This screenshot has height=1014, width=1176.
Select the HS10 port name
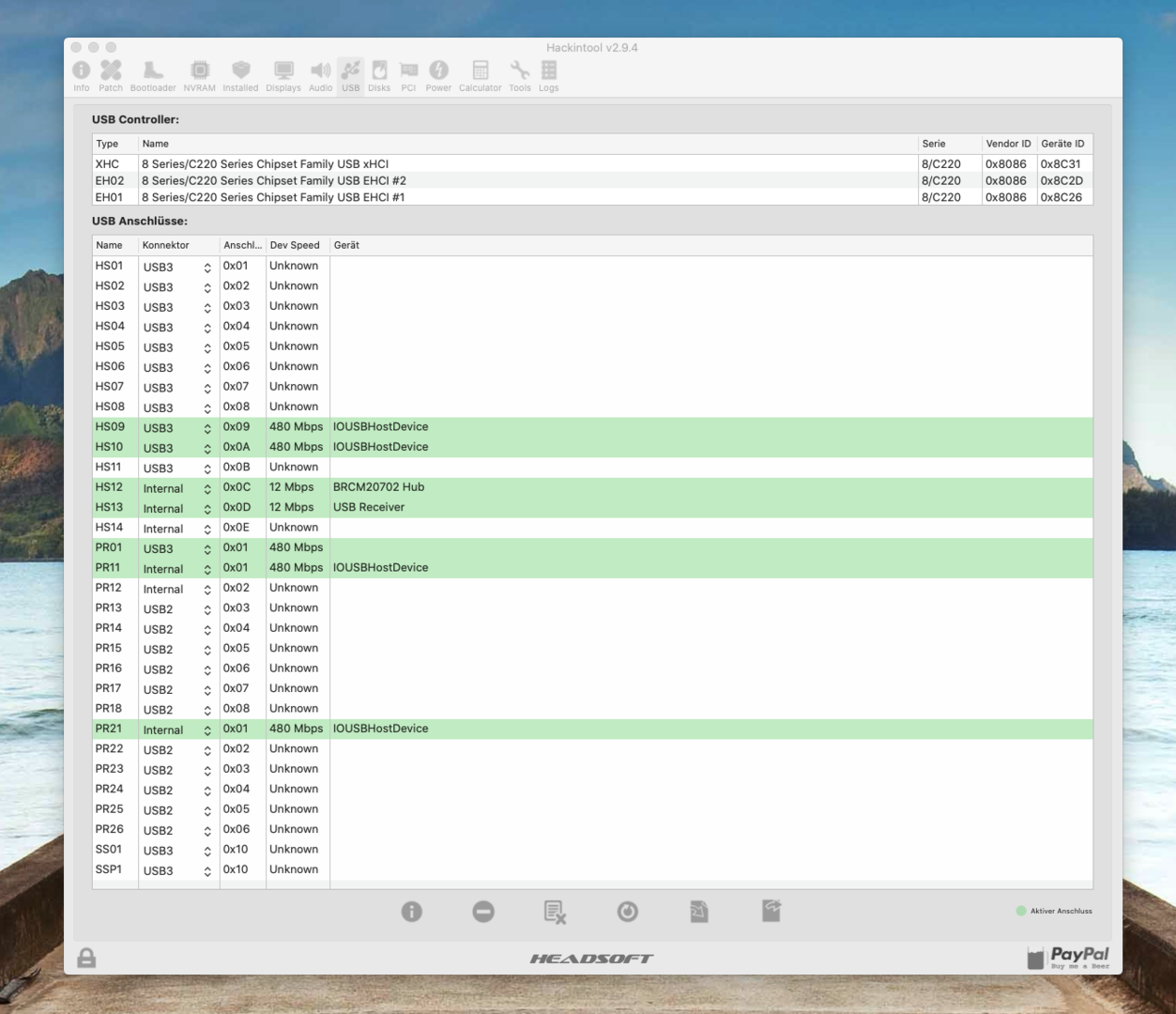109,447
